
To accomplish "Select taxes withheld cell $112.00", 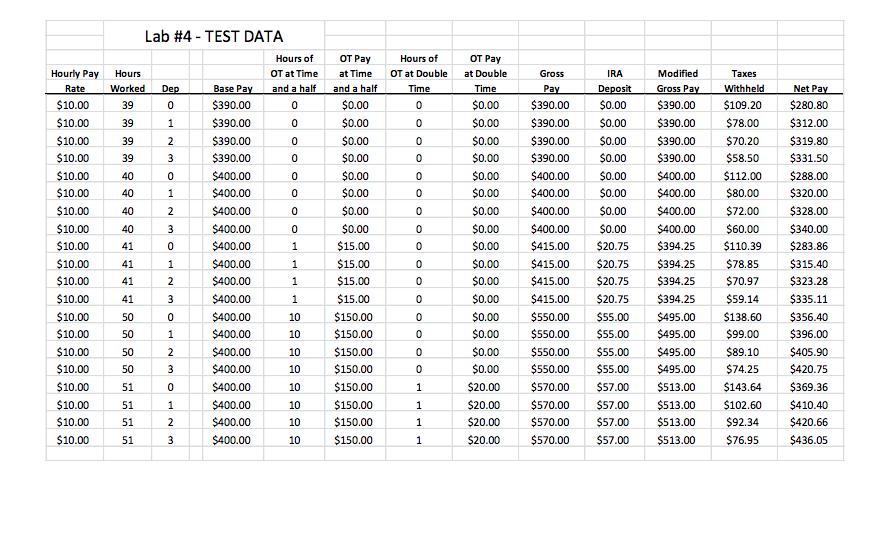I will 742,176.
